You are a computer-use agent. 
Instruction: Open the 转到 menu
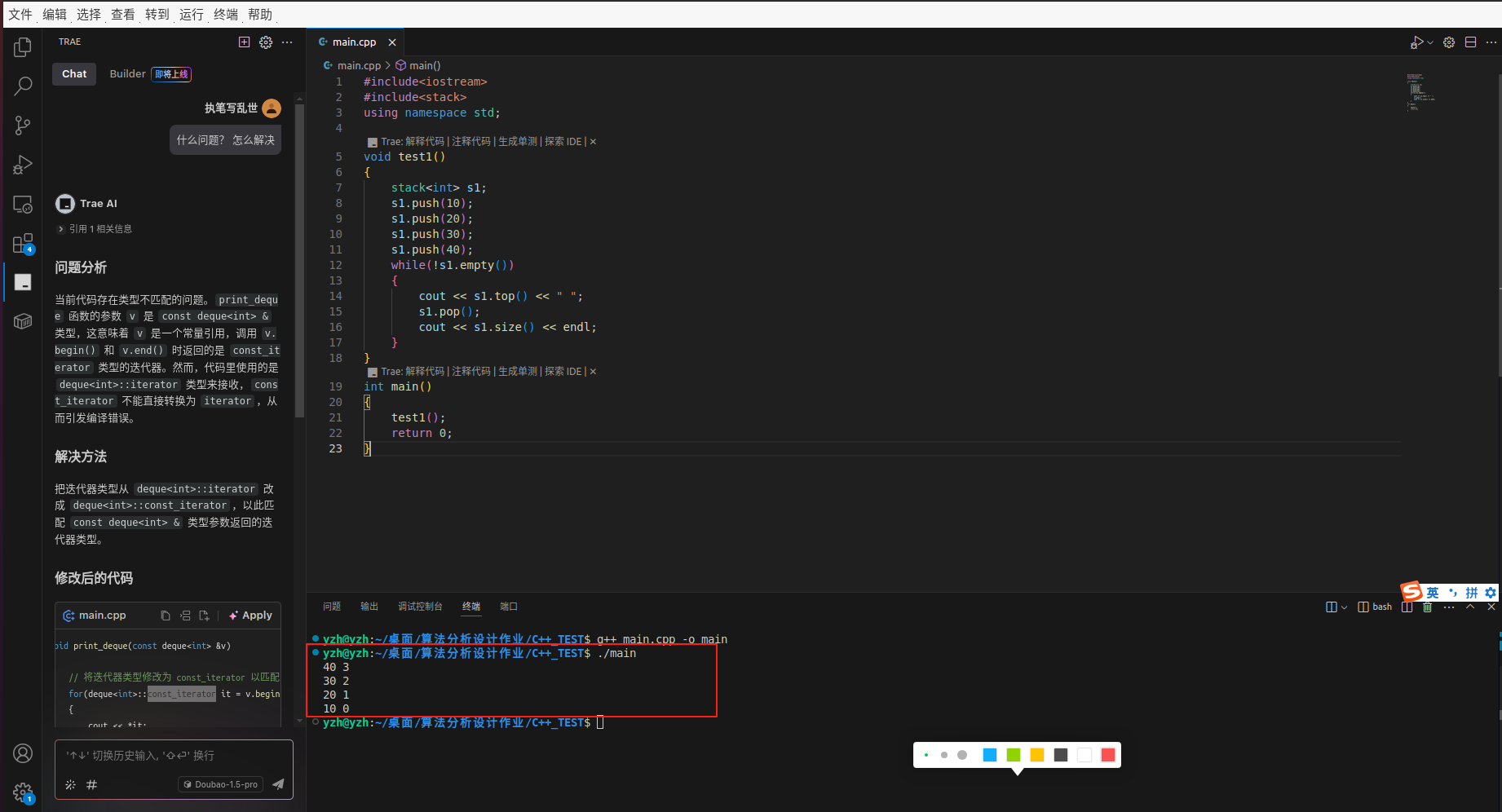point(157,14)
